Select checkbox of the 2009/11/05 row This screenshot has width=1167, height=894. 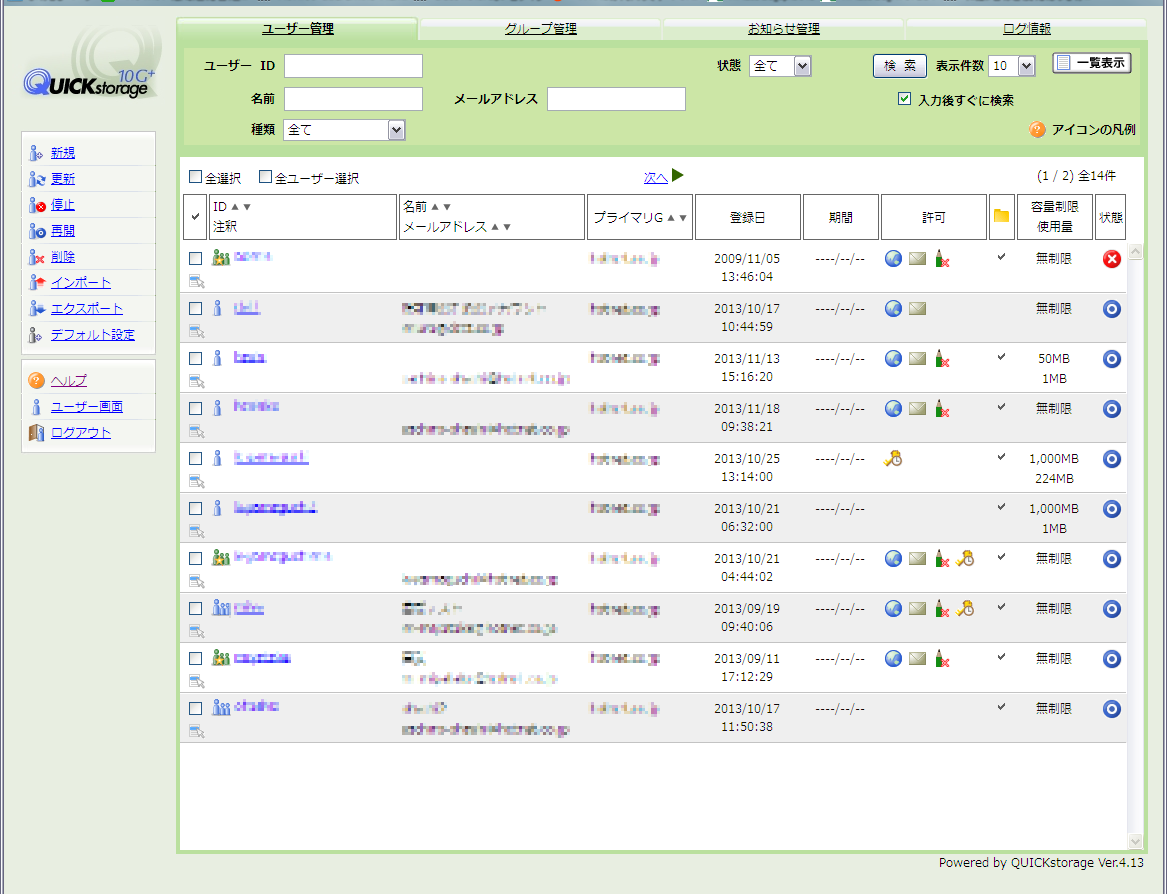click(196, 258)
